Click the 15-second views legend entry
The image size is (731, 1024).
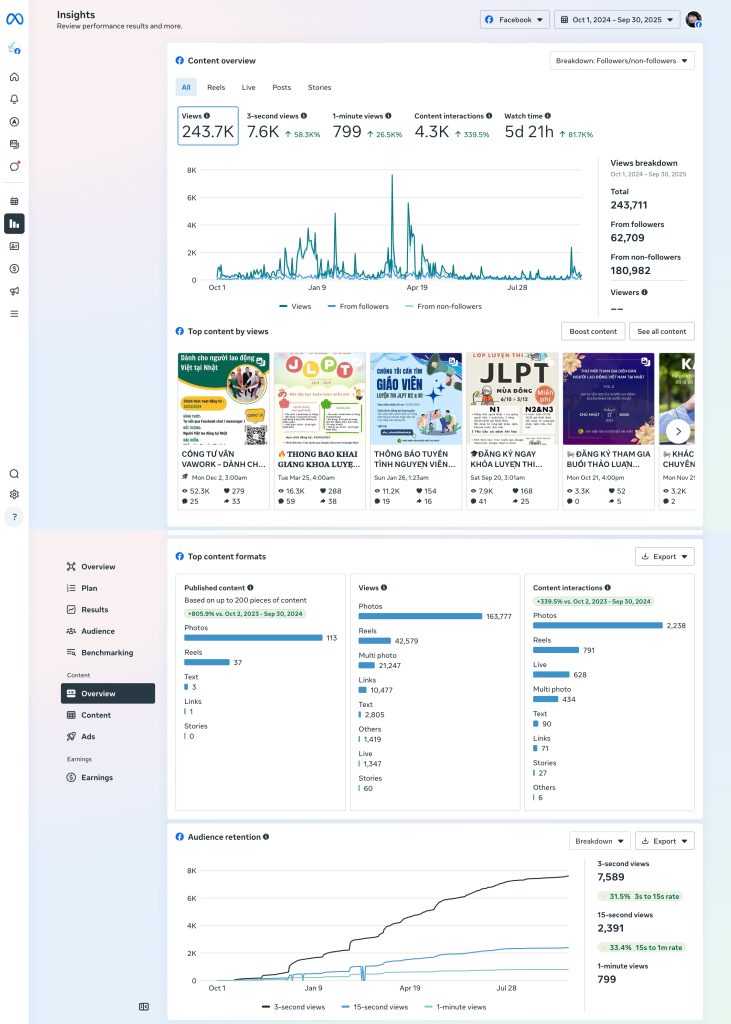(x=374, y=1007)
